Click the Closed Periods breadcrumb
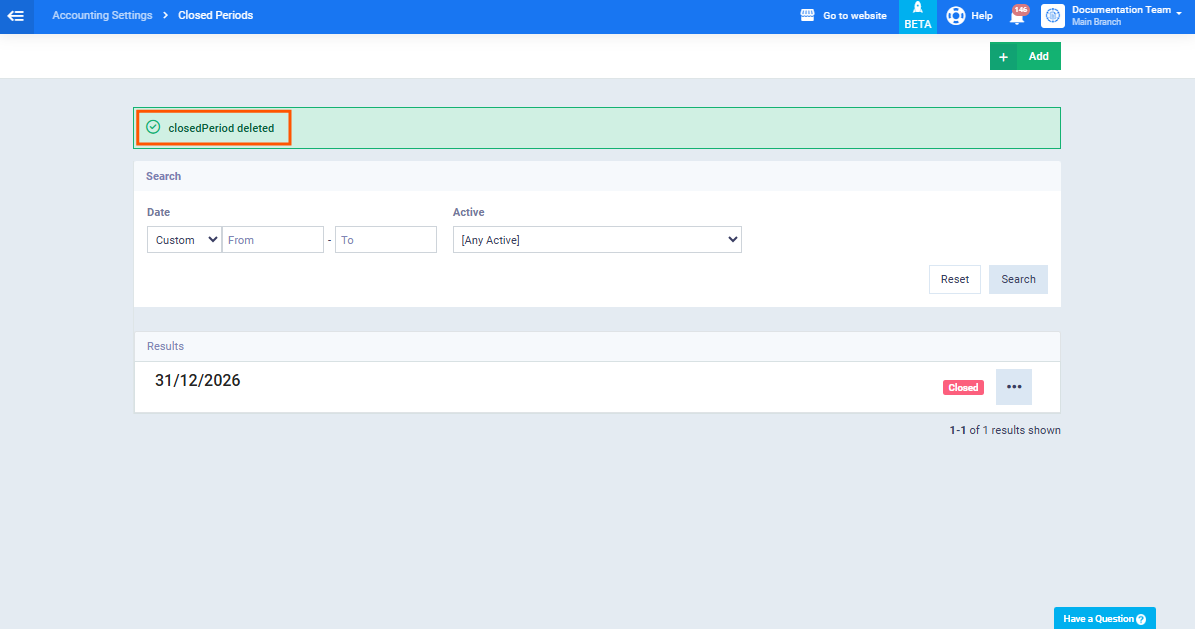This screenshot has height=629, width=1195. pos(216,15)
